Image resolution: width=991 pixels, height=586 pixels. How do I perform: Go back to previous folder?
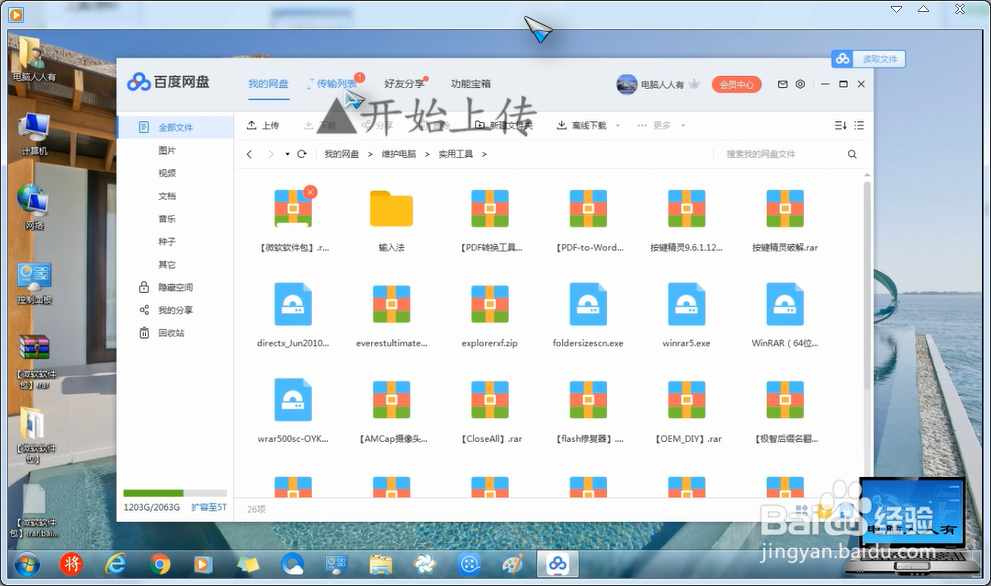click(250, 154)
